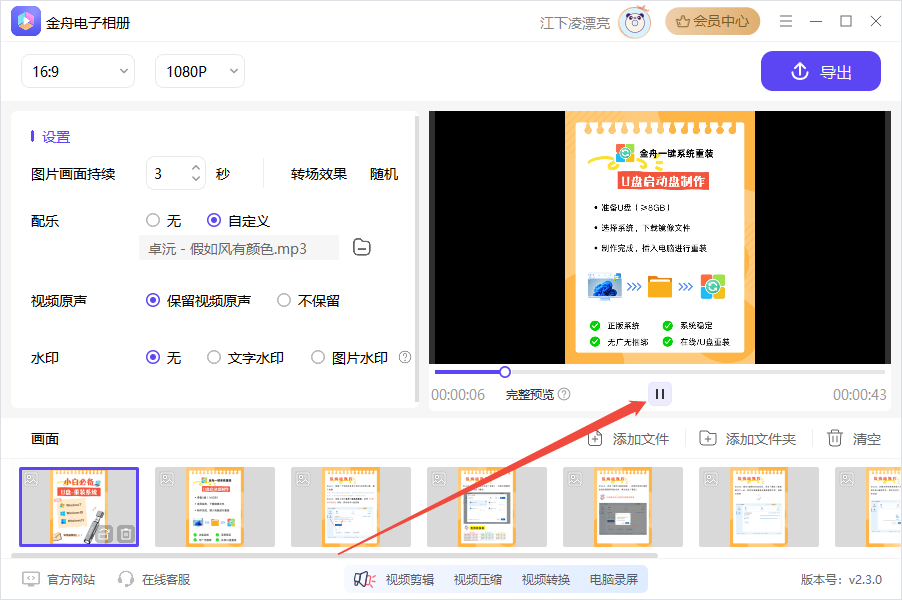Screen dimensions: 902x600
Task: Open 会员中心 membership center
Action: click(x=713, y=22)
